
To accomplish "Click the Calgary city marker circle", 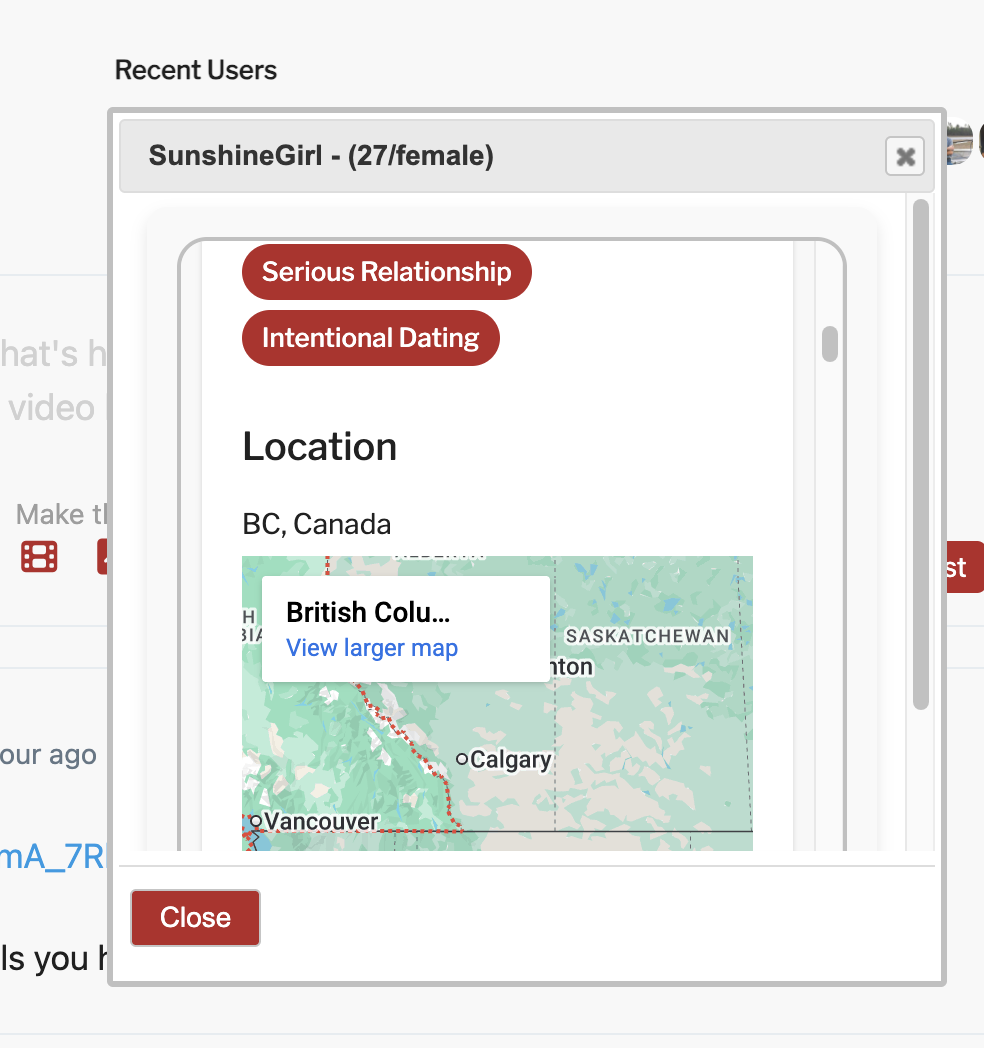I will (461, 760).
